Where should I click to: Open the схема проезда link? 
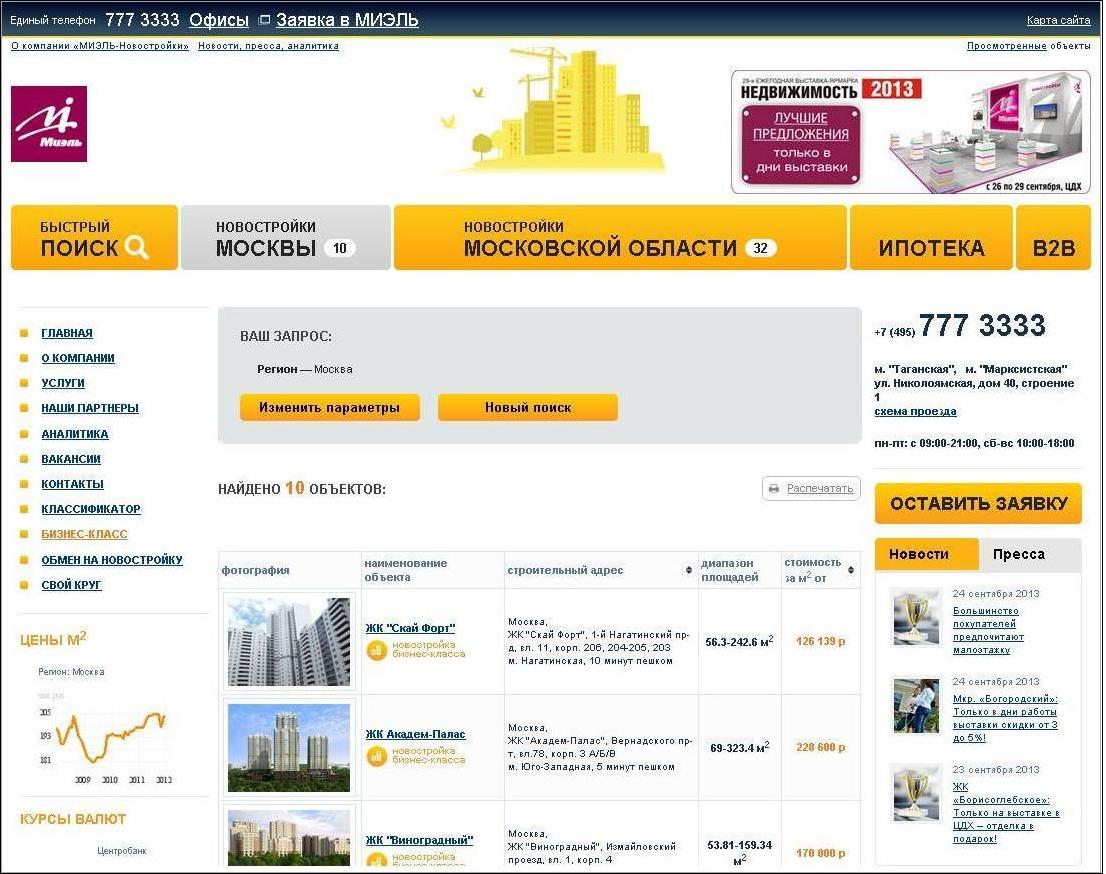[x=915, y=411]
